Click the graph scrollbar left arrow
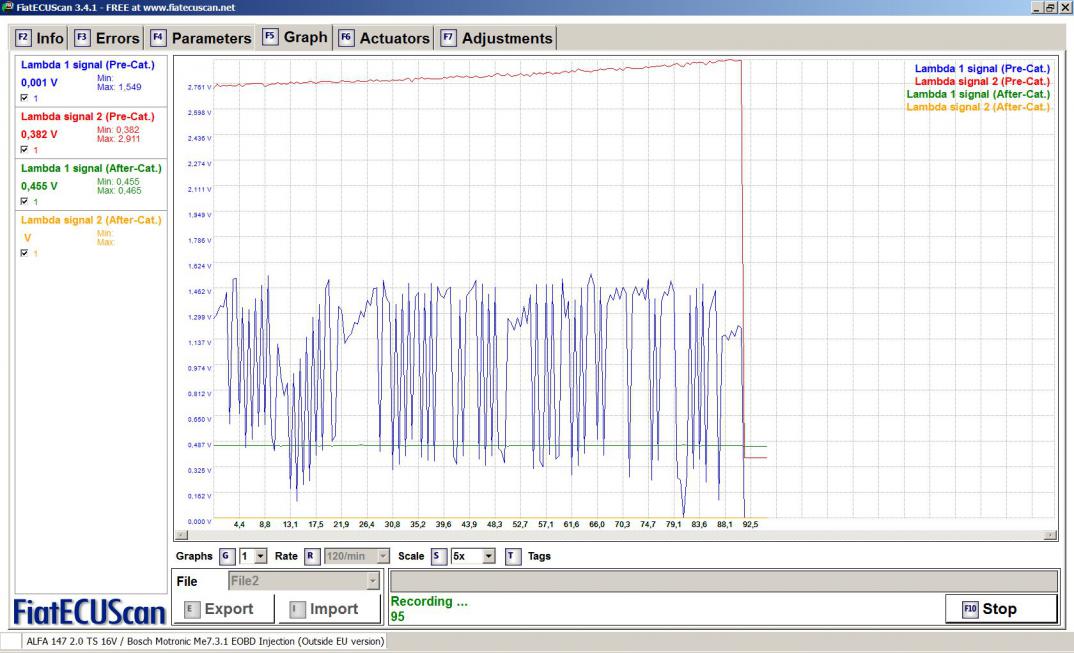This screenshot has width=1074, height=653. (x=180, y=536)
